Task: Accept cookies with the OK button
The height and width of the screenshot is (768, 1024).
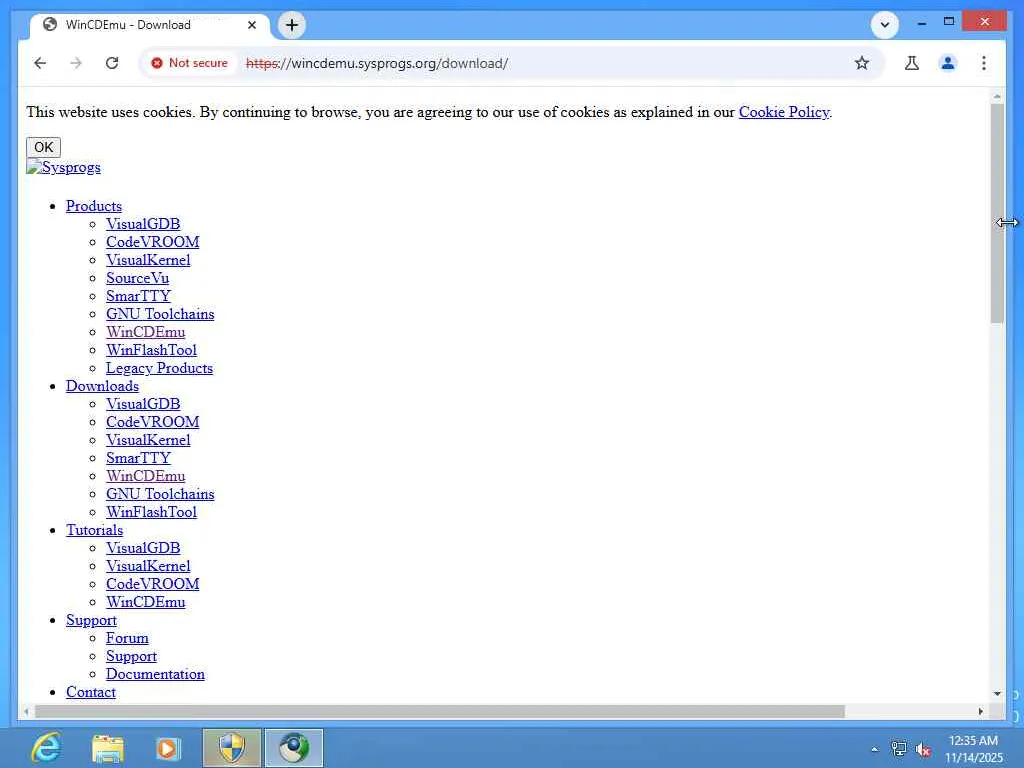Action: 43,147
